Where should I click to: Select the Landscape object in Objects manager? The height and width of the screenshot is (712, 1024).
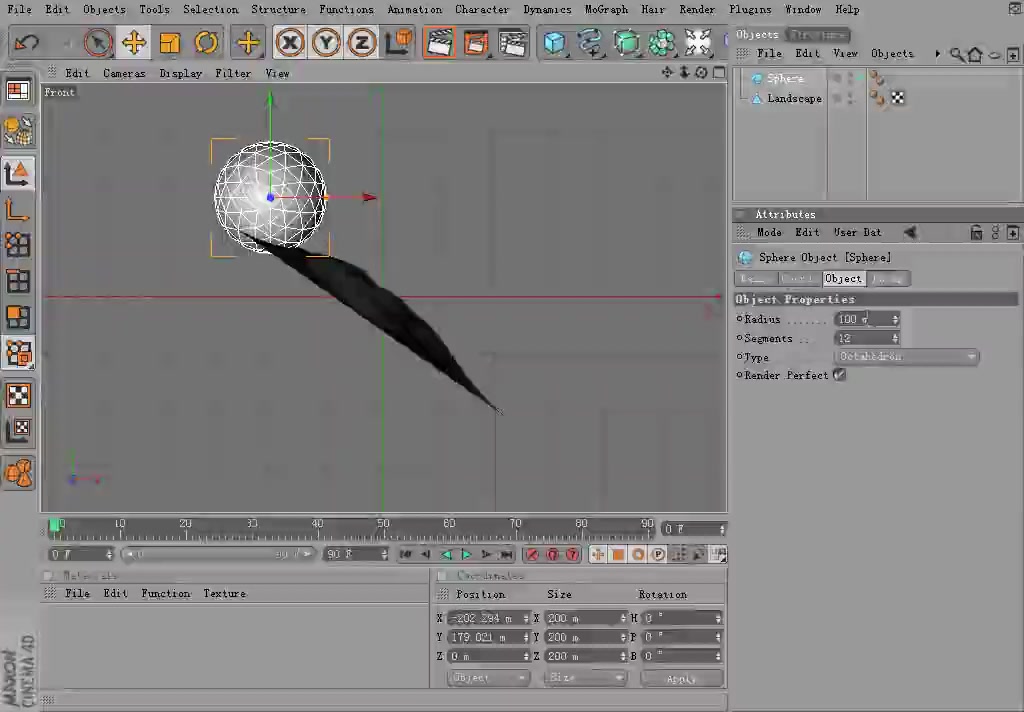(794, 98)
